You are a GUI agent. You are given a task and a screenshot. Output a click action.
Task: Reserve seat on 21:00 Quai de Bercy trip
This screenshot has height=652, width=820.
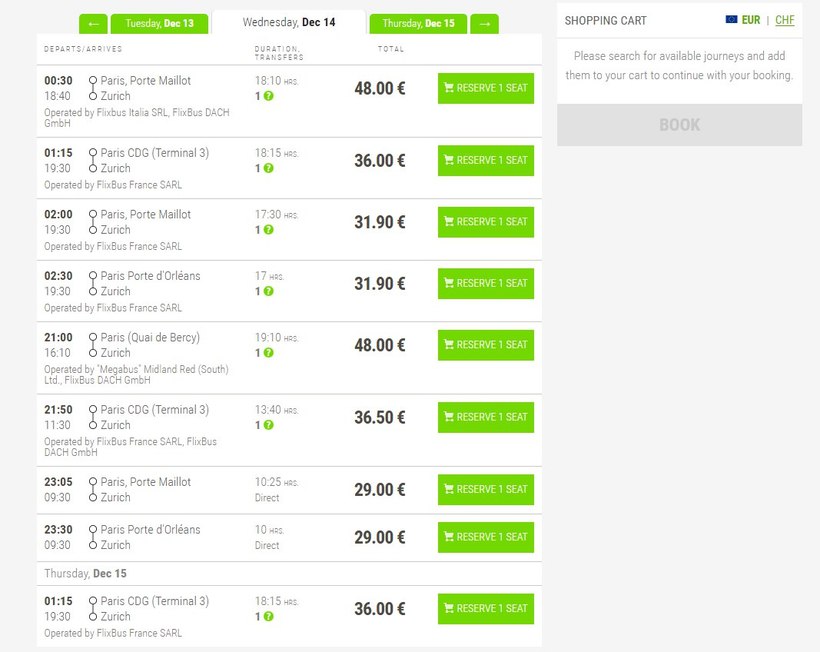pos(485,345)
